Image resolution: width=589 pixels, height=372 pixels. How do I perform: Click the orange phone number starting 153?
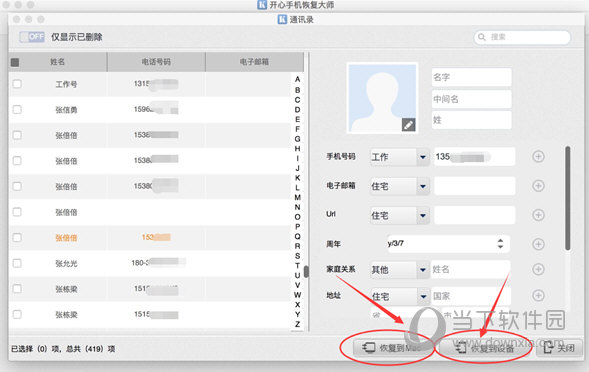(x=156, y=237)
